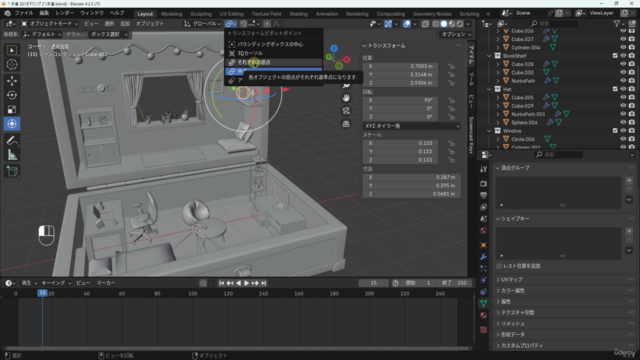
Task: Expand Cube.028 in the outliner
Action: point(498,64)
